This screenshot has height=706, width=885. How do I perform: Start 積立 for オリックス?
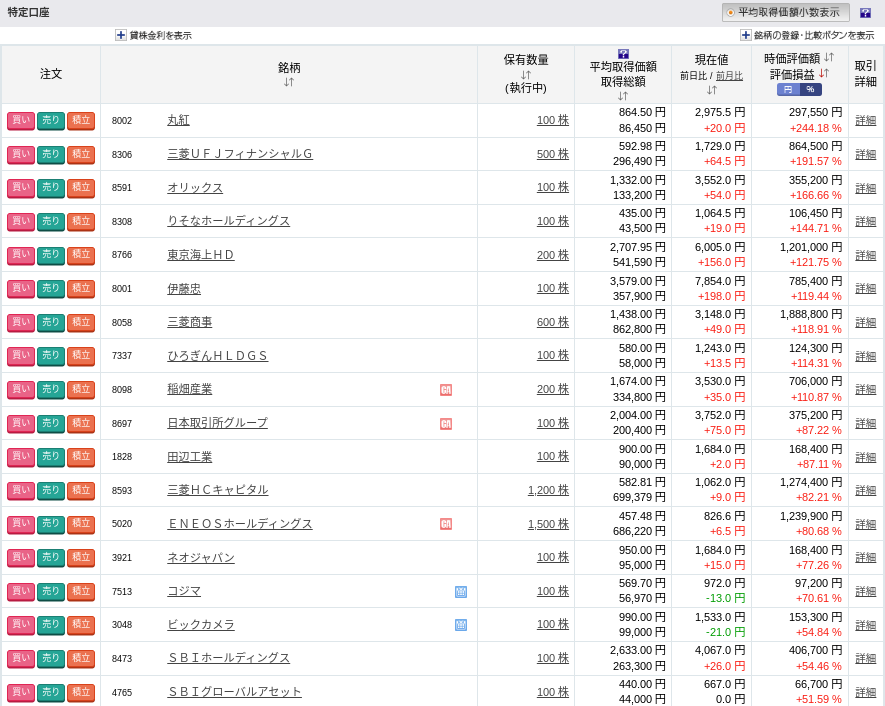click(81, 187)
